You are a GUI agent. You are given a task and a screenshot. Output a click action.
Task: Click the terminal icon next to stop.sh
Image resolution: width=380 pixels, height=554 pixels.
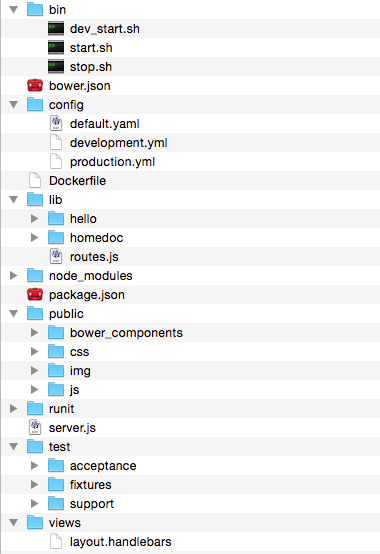(x=56, y=66)
